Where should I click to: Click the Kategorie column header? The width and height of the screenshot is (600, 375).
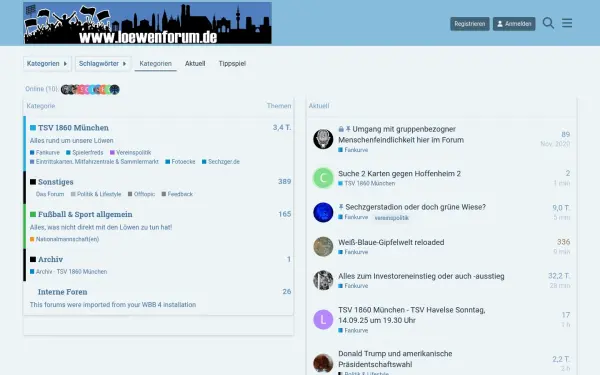[x=41, y=106]
